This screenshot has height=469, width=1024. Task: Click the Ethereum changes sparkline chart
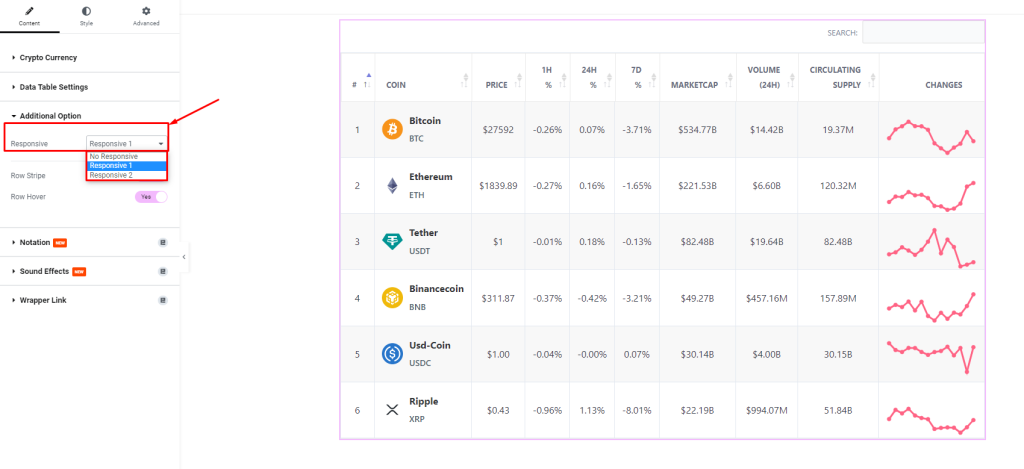click(x=931, y=196)
